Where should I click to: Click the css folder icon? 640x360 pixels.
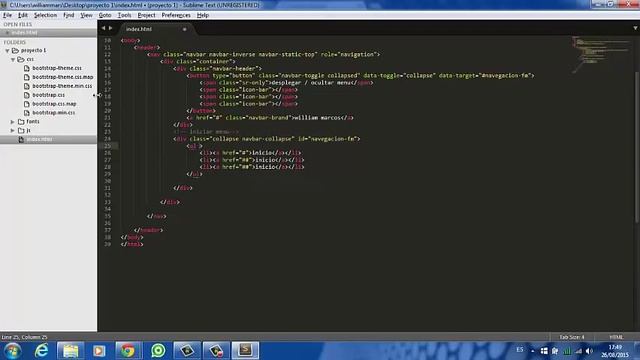(21, 60)
